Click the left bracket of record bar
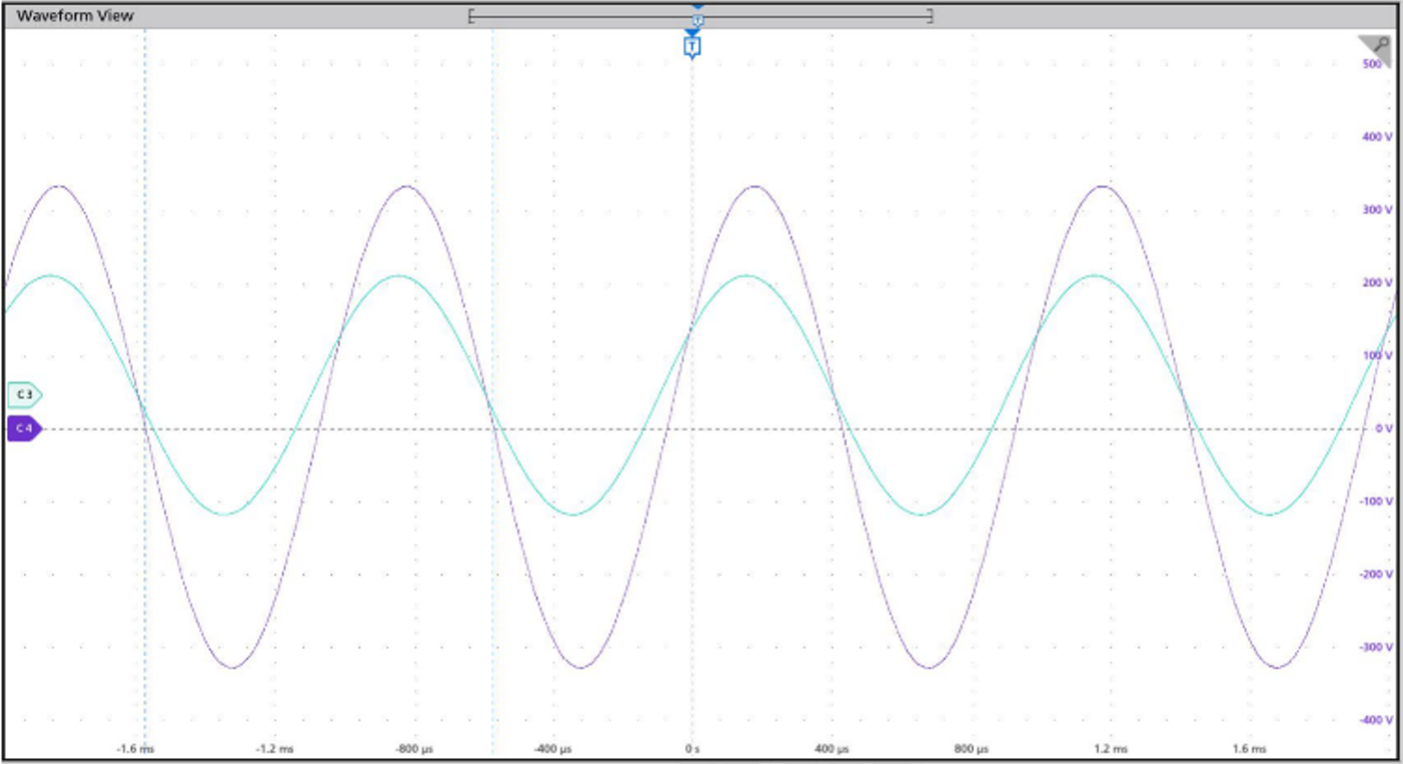 click(x=471, y=16)
